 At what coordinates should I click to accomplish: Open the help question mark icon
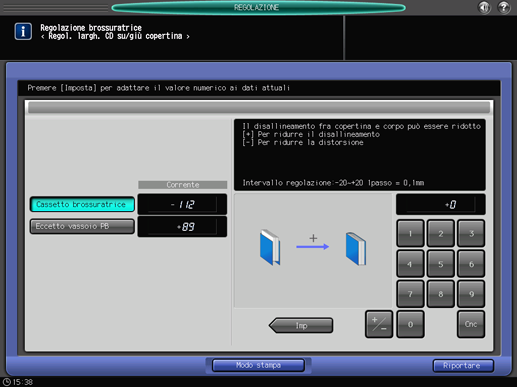[504, 7]
